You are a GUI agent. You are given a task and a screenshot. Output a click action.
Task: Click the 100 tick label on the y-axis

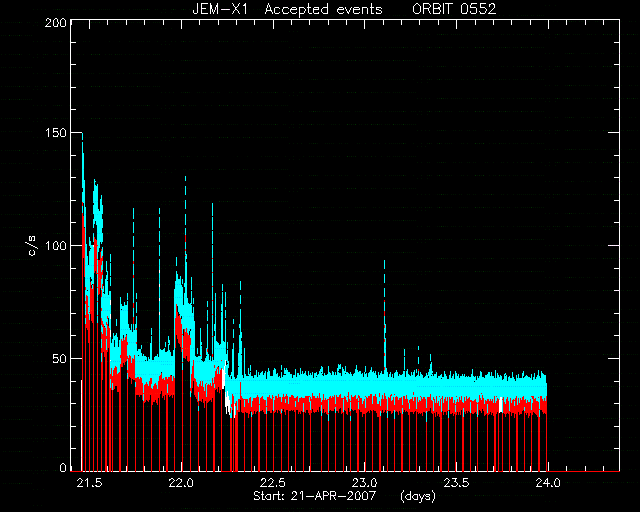[56, 245]
